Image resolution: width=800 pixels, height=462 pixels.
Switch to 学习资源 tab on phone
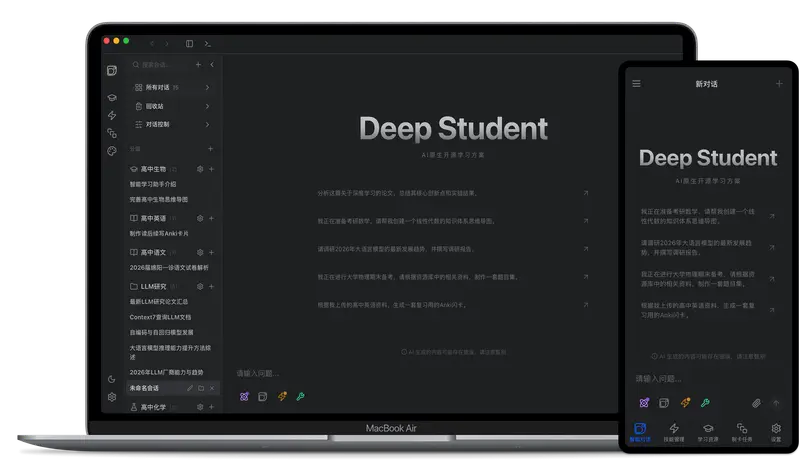click(708, 432)
